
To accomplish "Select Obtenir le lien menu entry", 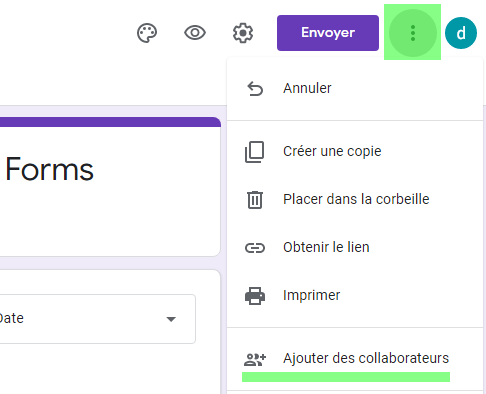I will 355,247.
